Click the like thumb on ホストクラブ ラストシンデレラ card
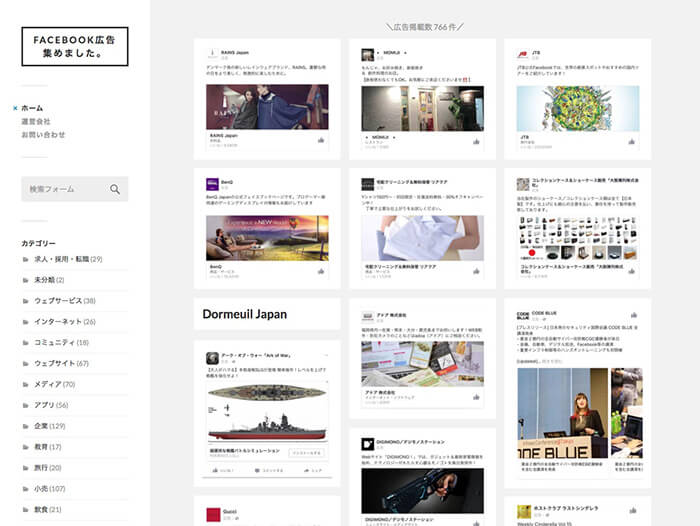 (633, 510)
